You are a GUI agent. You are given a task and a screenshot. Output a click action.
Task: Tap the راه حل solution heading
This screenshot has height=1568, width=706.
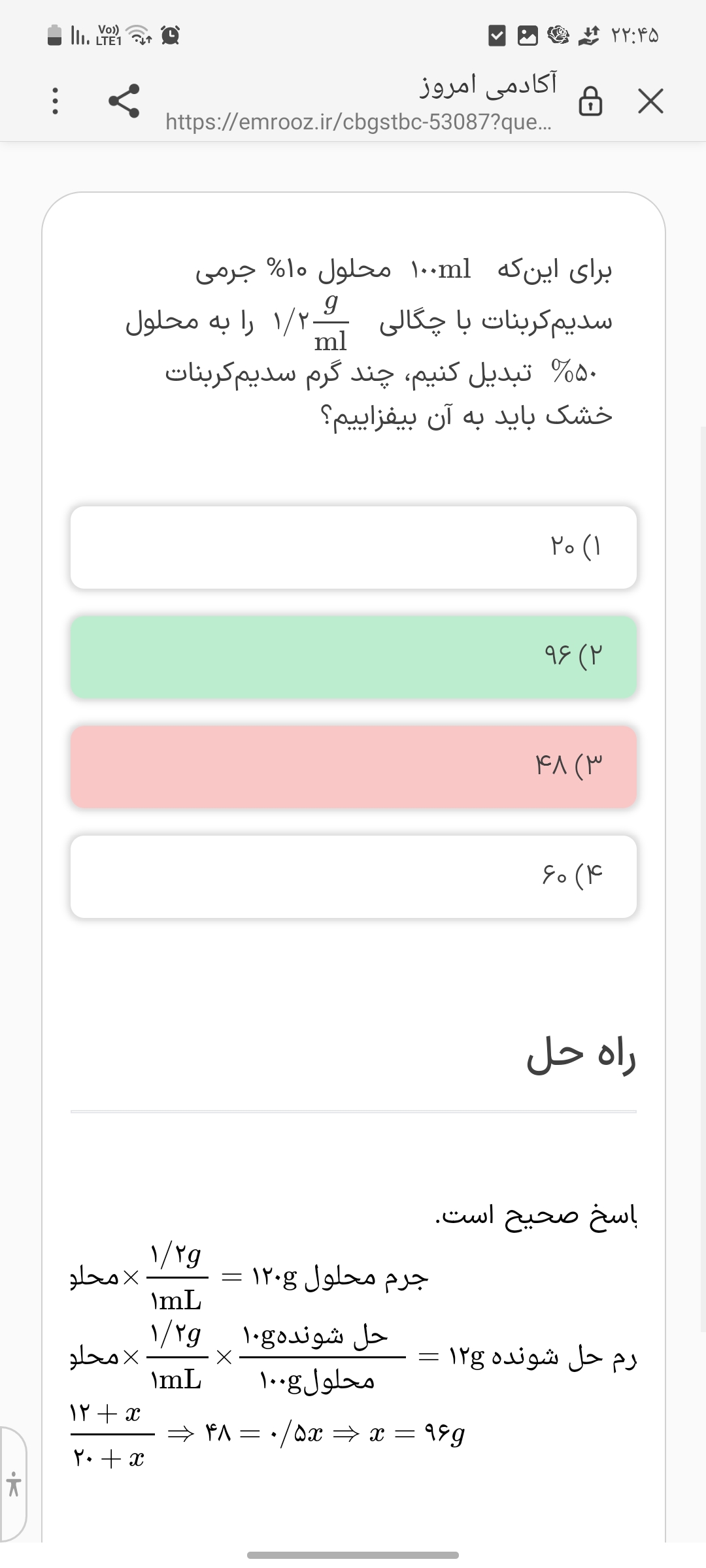click(580, 1056)
